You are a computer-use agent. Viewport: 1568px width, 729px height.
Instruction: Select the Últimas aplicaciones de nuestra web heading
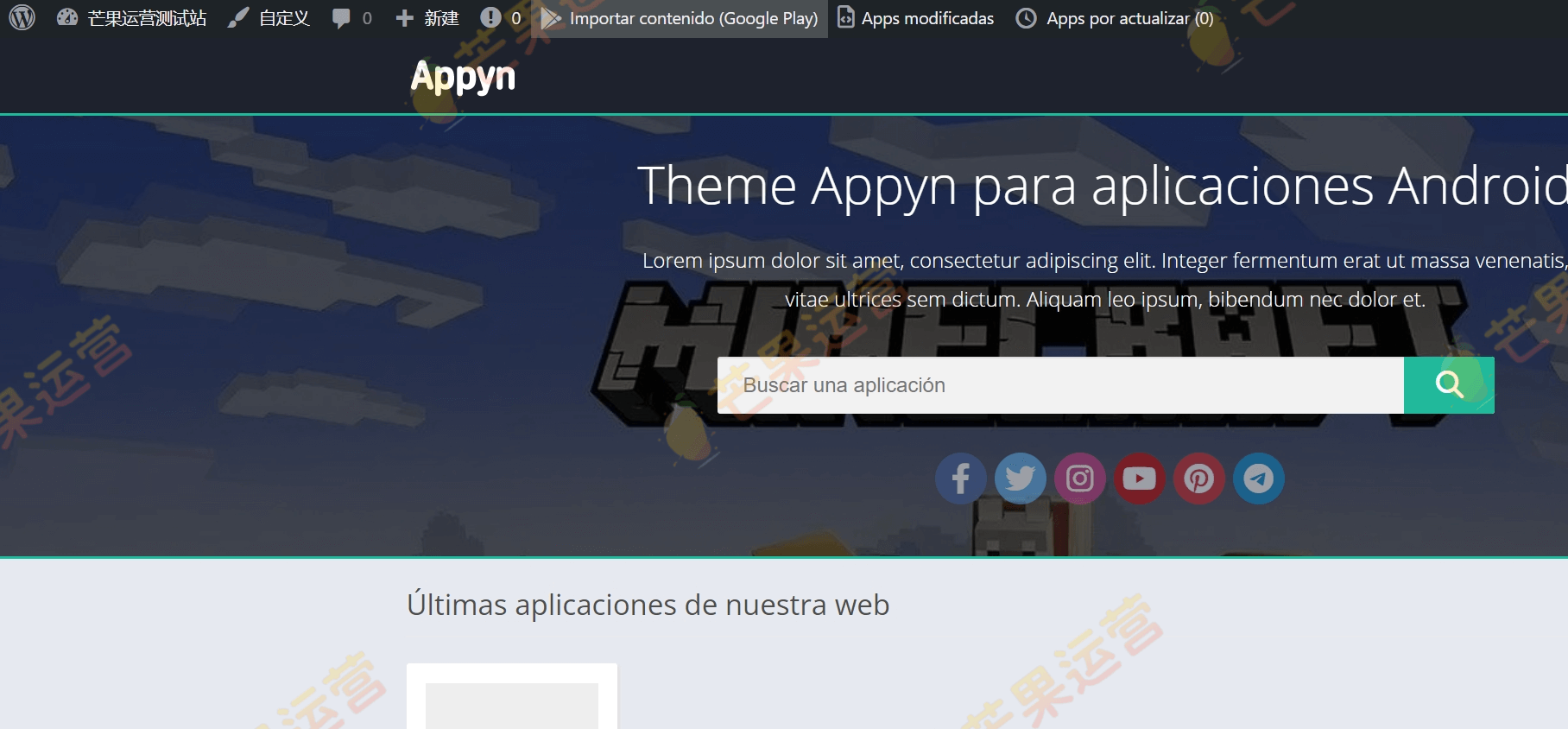click(x=648, y=605)
